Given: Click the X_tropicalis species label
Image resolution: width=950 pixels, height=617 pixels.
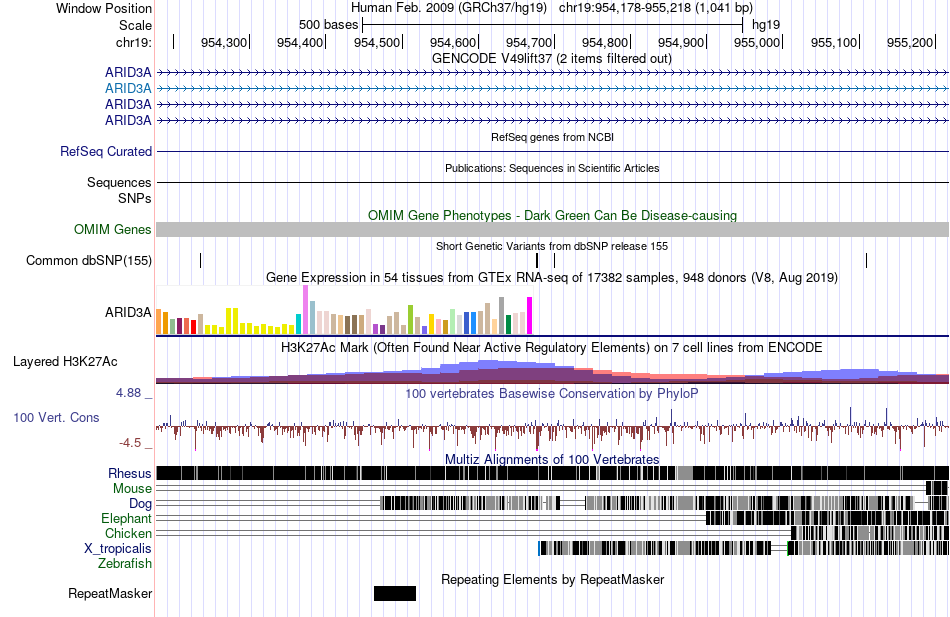Looking at the screenshot, I should tap(118, 549).
